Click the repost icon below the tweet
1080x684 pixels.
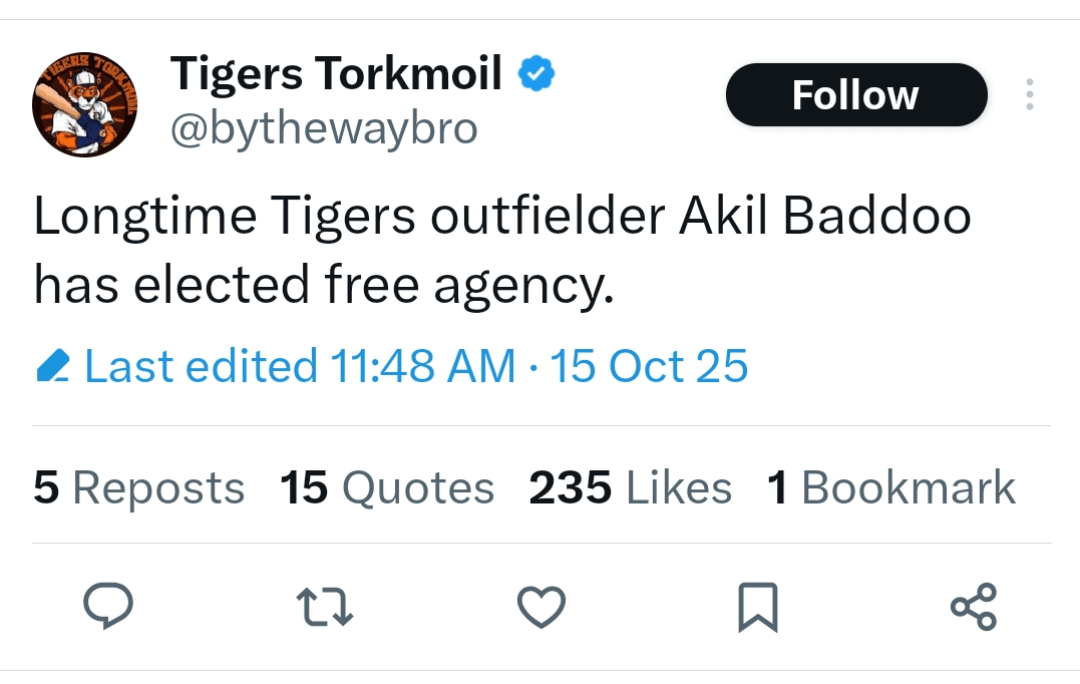pyautogui.click(x=325, y=604)
